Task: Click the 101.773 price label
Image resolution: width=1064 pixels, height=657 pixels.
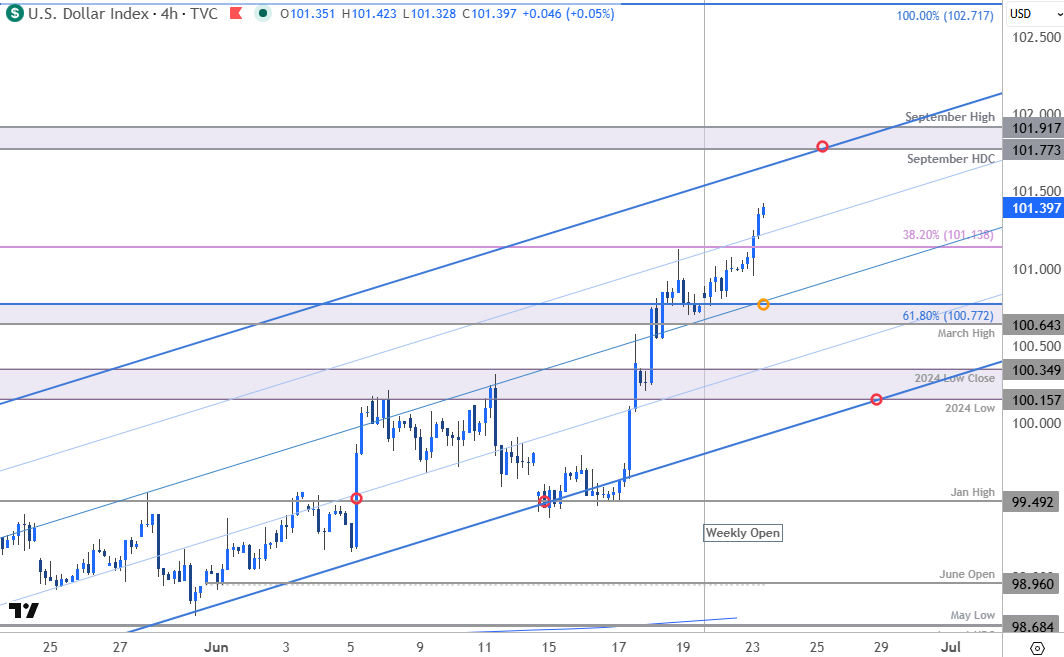Action: tap(1033, 150)
